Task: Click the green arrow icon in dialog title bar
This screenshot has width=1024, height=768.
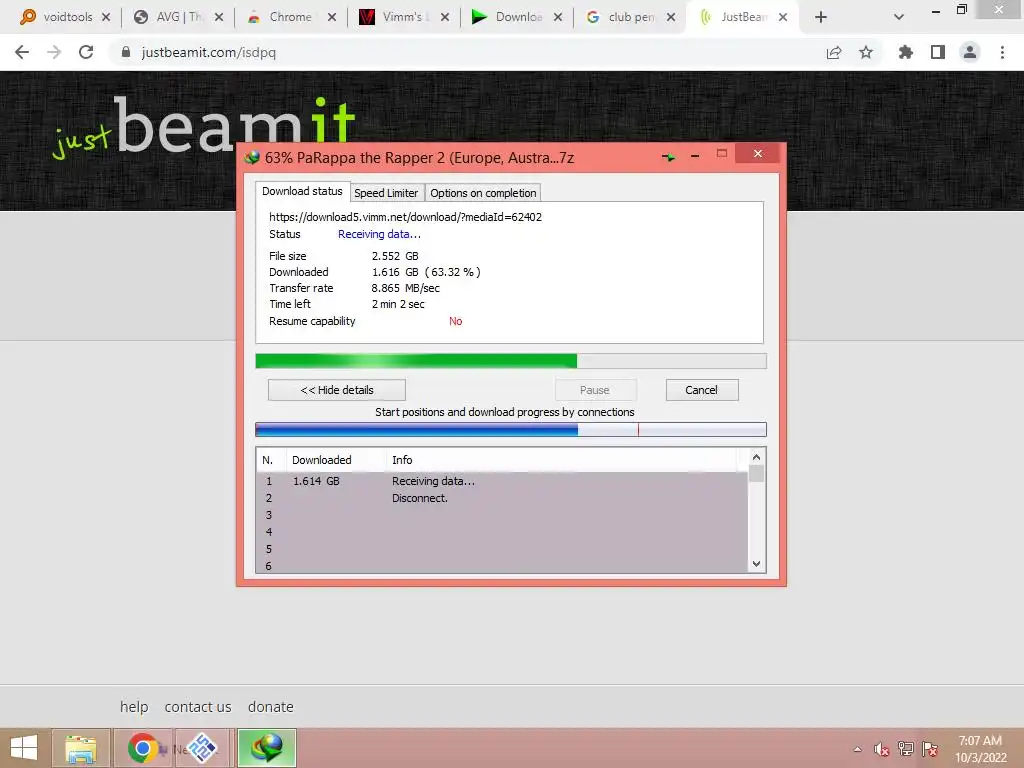Action: coord(668,157)
